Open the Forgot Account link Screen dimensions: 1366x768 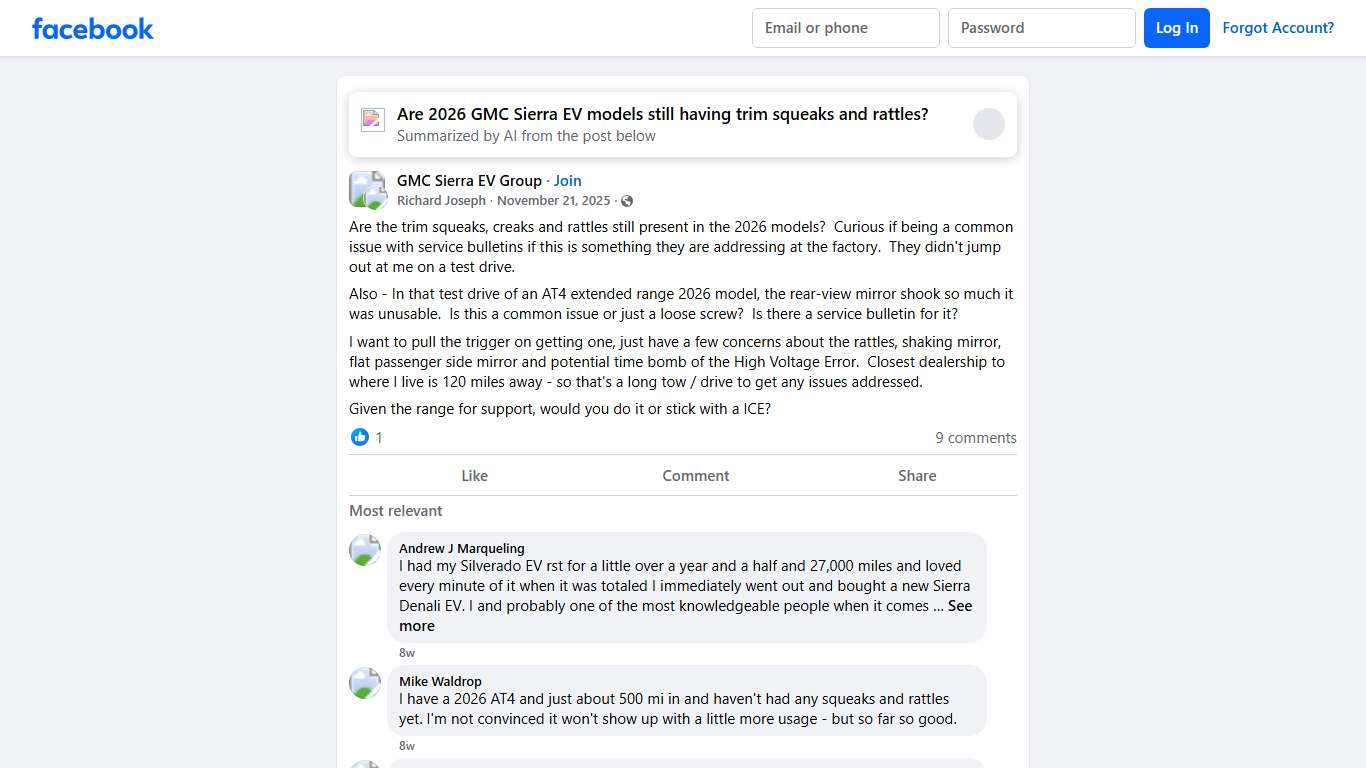point(1278,28)
